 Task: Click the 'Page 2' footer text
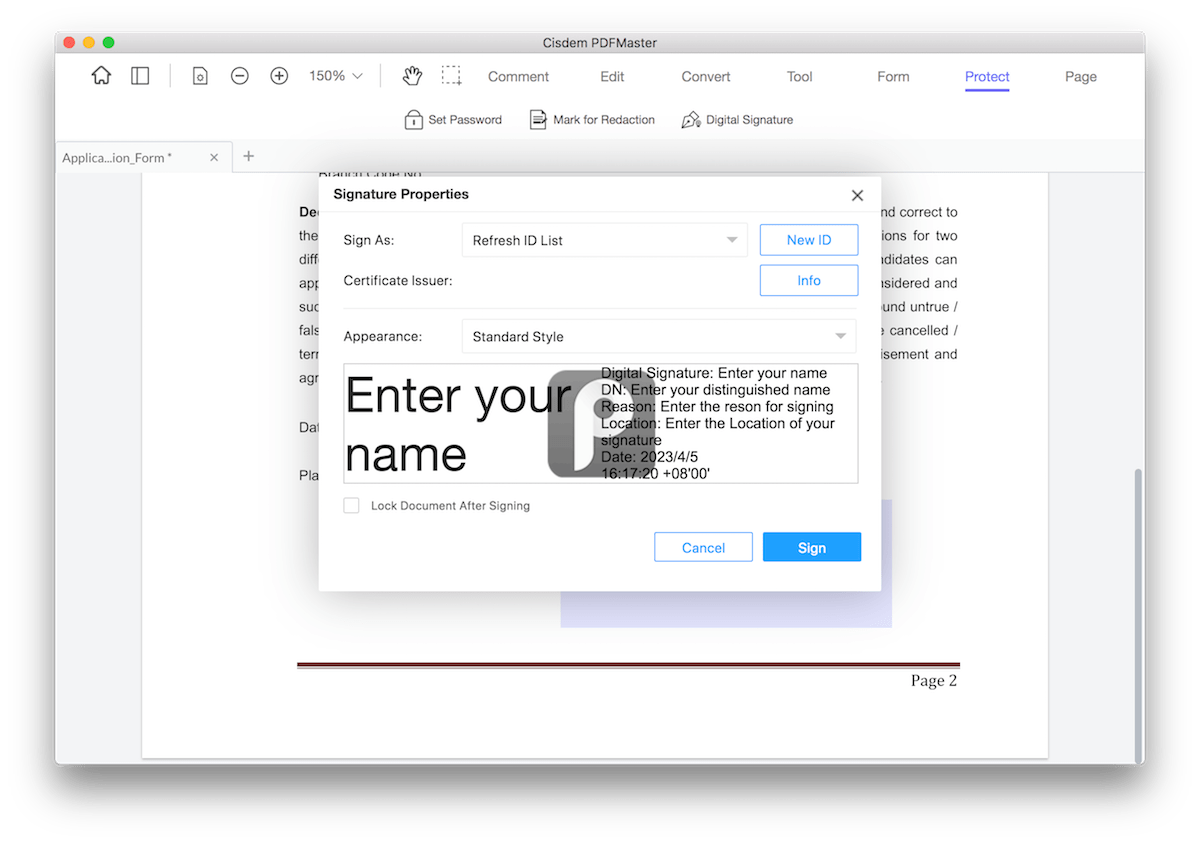934,681
